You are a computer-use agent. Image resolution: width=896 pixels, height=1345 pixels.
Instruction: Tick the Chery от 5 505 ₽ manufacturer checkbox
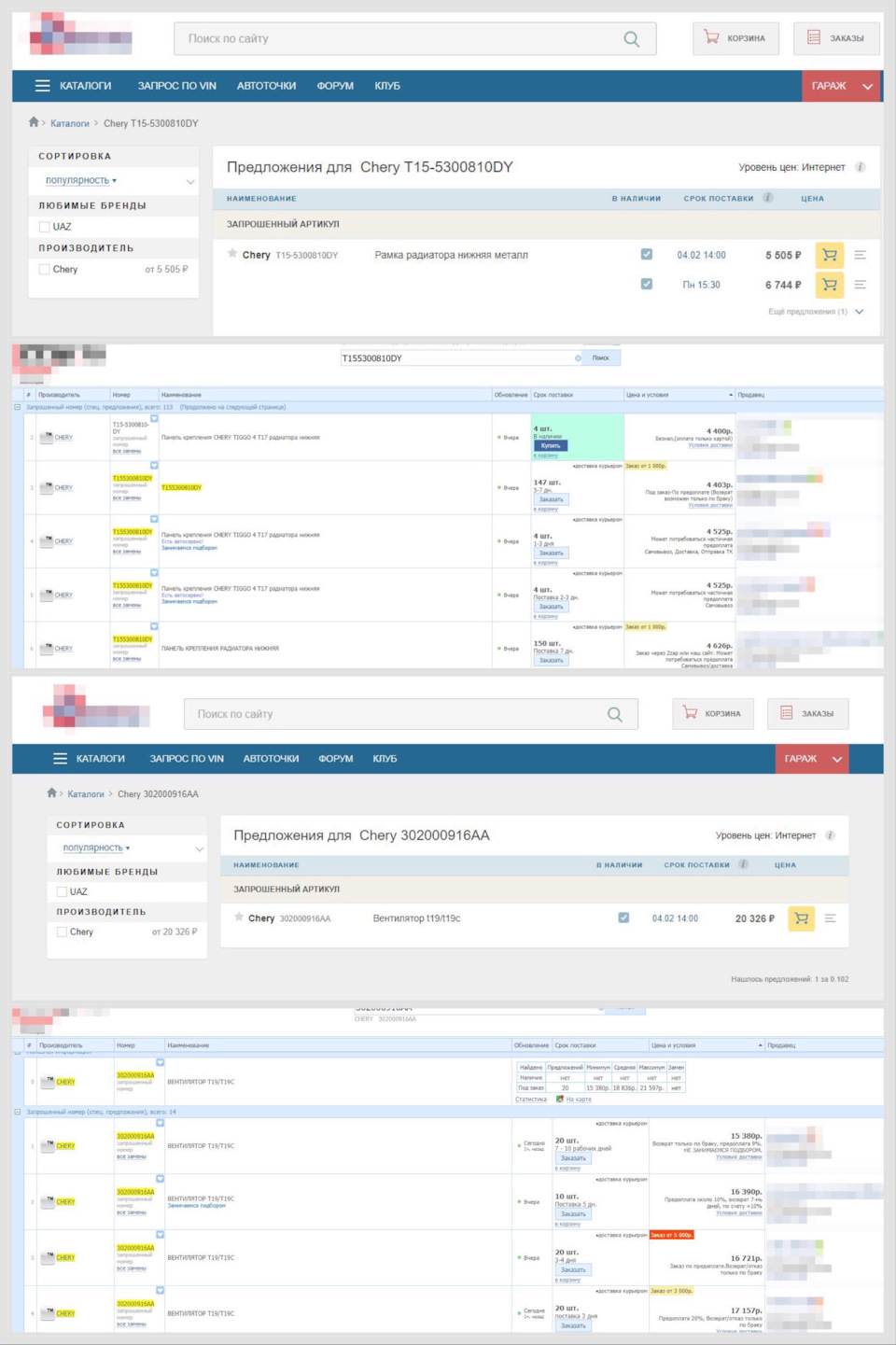click(x=45, y=269)
